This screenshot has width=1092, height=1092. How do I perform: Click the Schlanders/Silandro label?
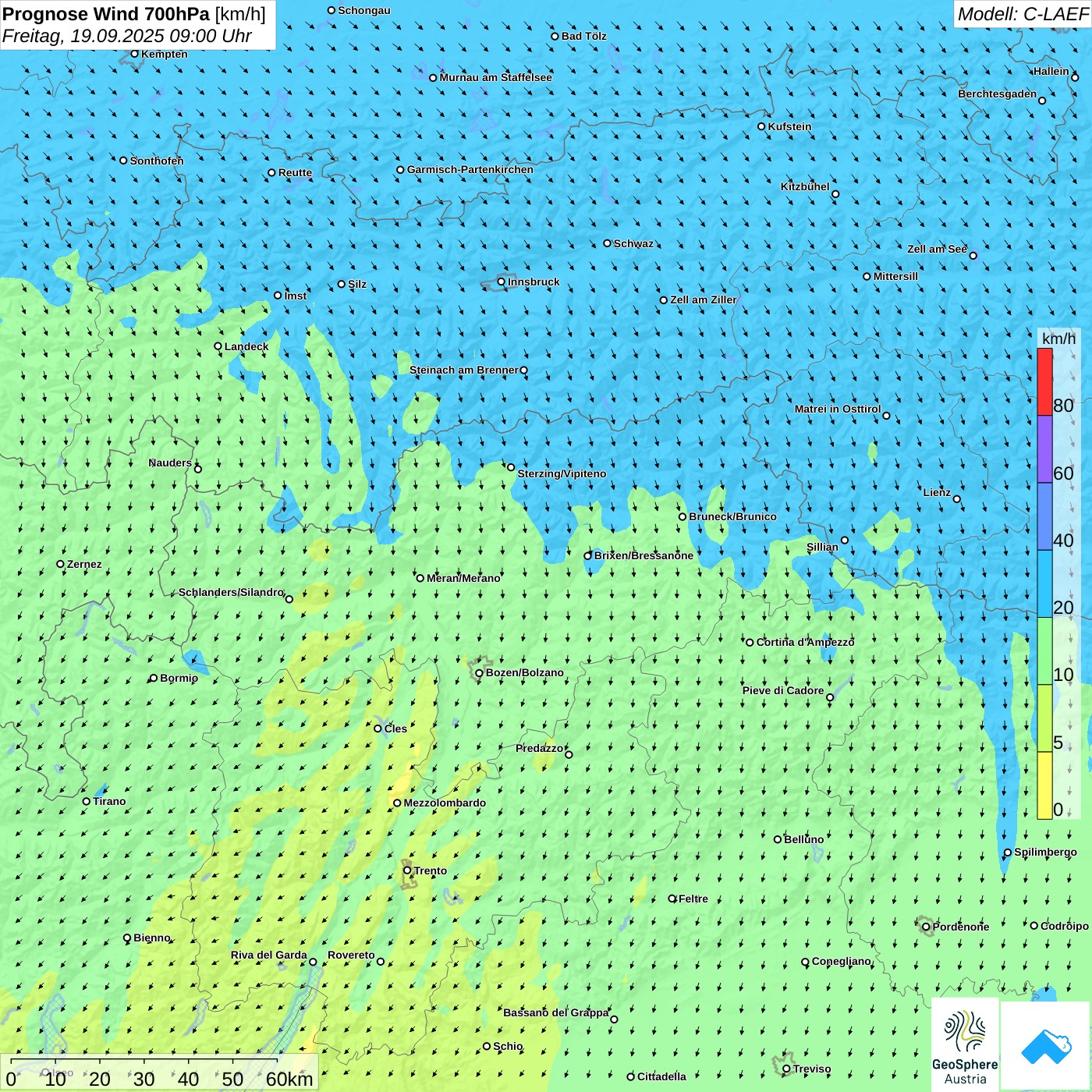(232, 592)
